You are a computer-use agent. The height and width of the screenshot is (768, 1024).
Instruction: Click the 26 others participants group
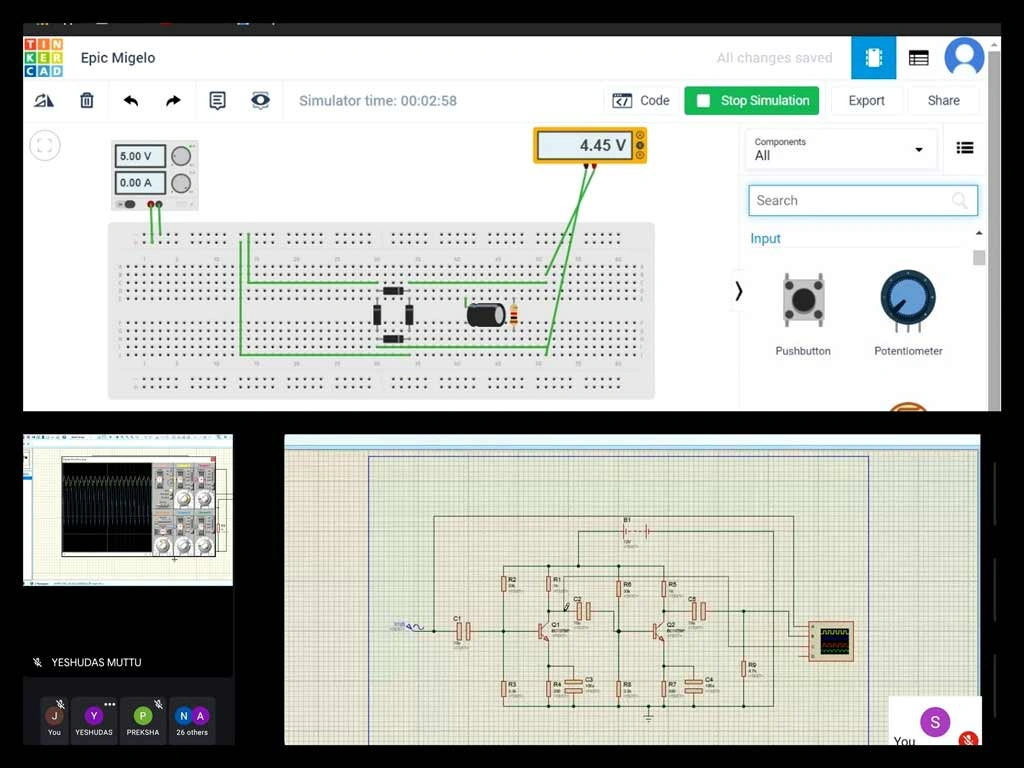pyautogui.click(x=192, y=720)
